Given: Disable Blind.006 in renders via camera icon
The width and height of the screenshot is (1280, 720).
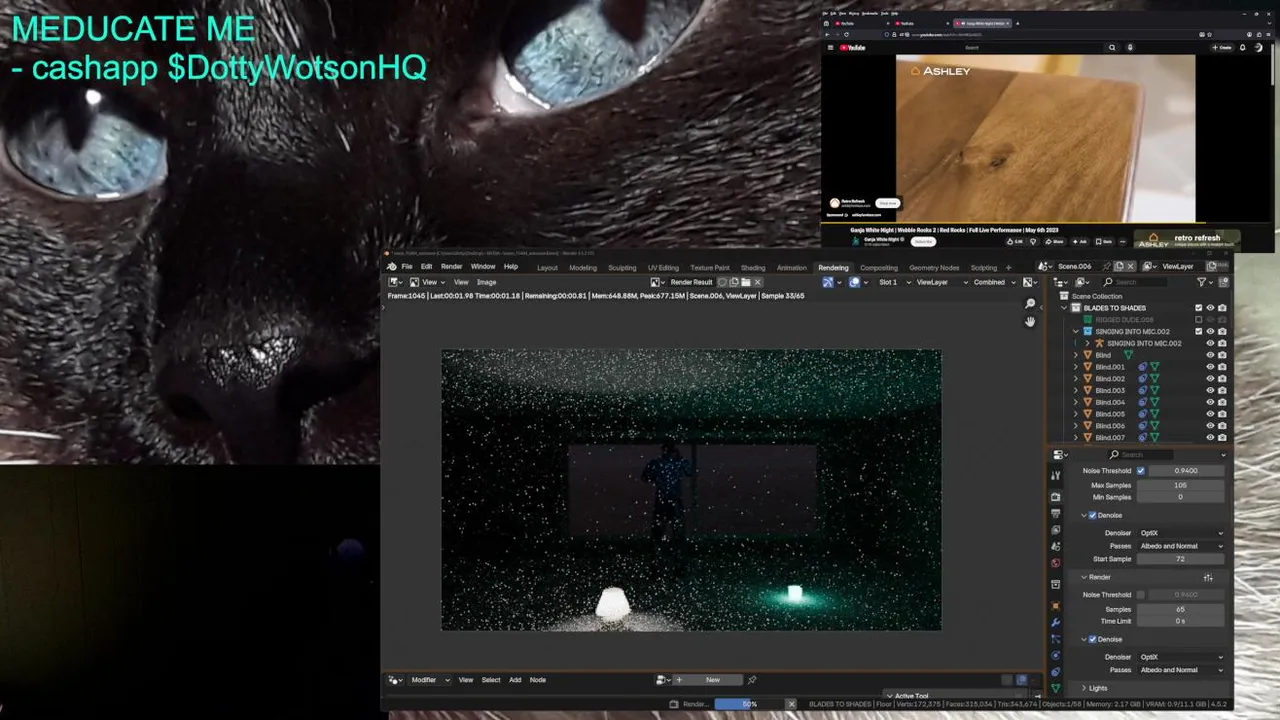Looking at the screenshot, I should (1222, 426).
